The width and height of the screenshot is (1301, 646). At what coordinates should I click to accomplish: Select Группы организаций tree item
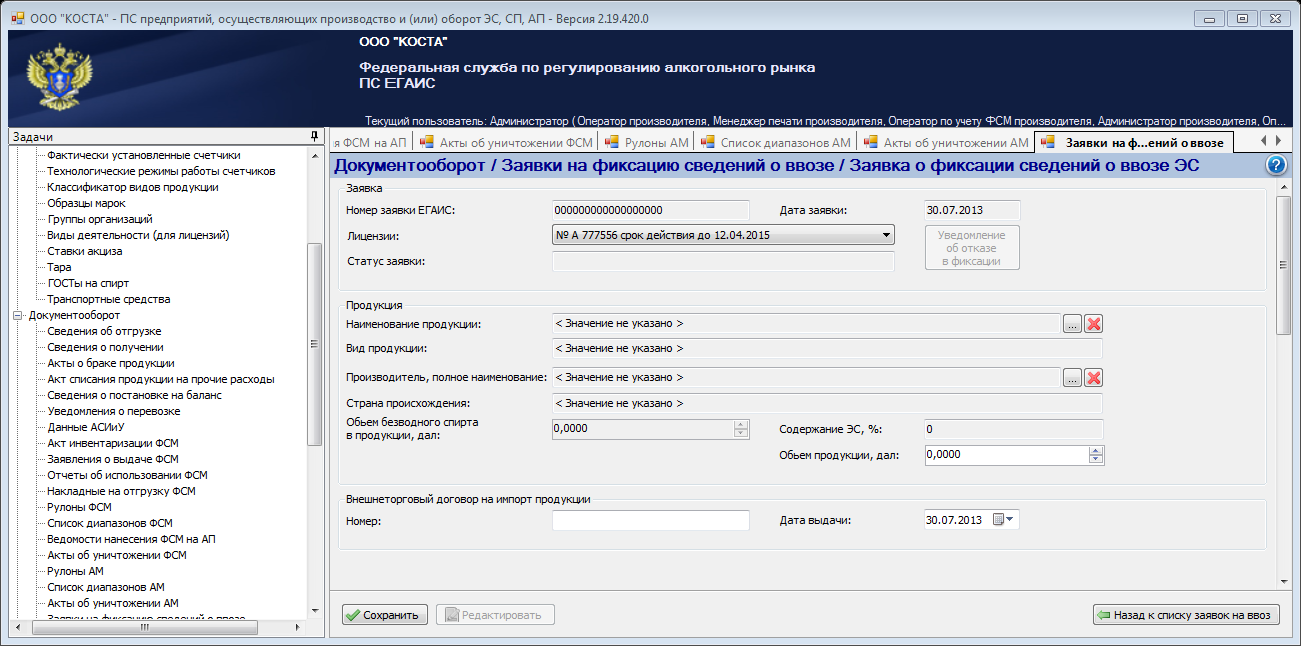tap(100, 219)
